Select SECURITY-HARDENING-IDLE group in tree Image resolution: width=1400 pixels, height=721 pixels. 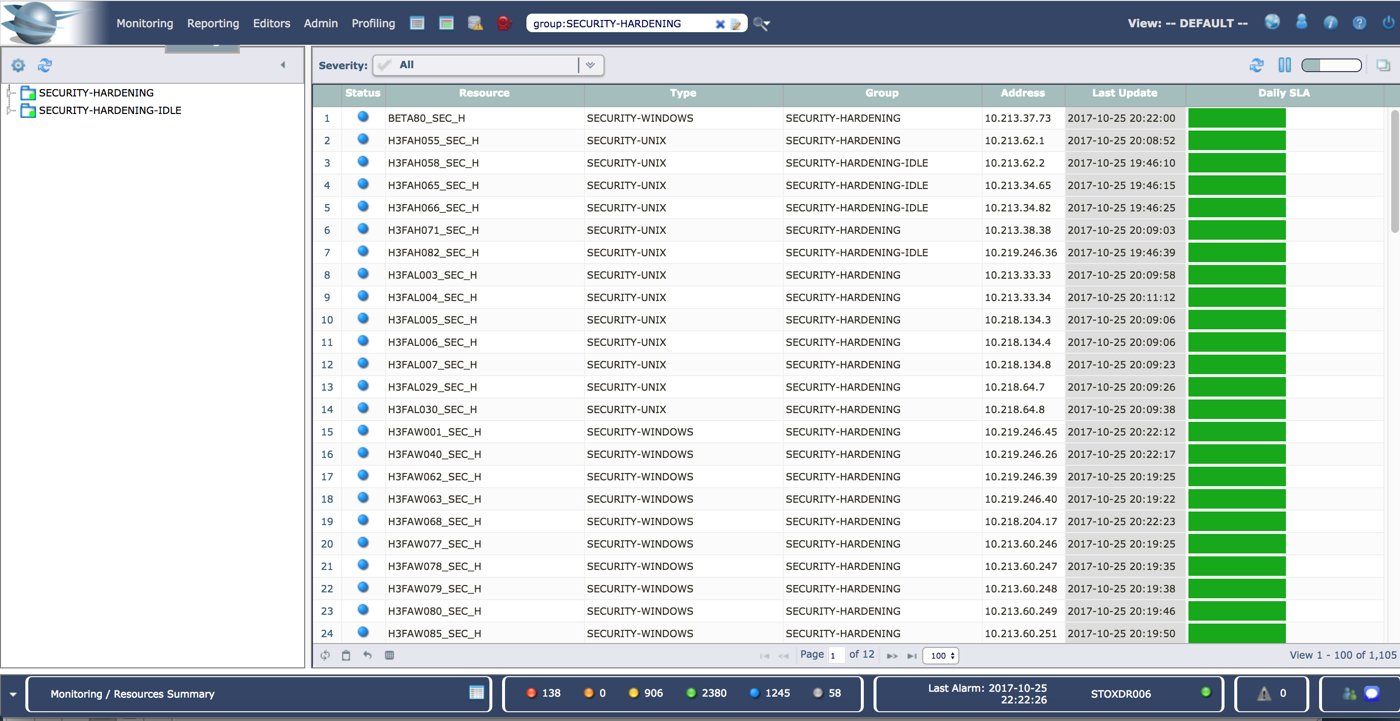coord(110,111)
